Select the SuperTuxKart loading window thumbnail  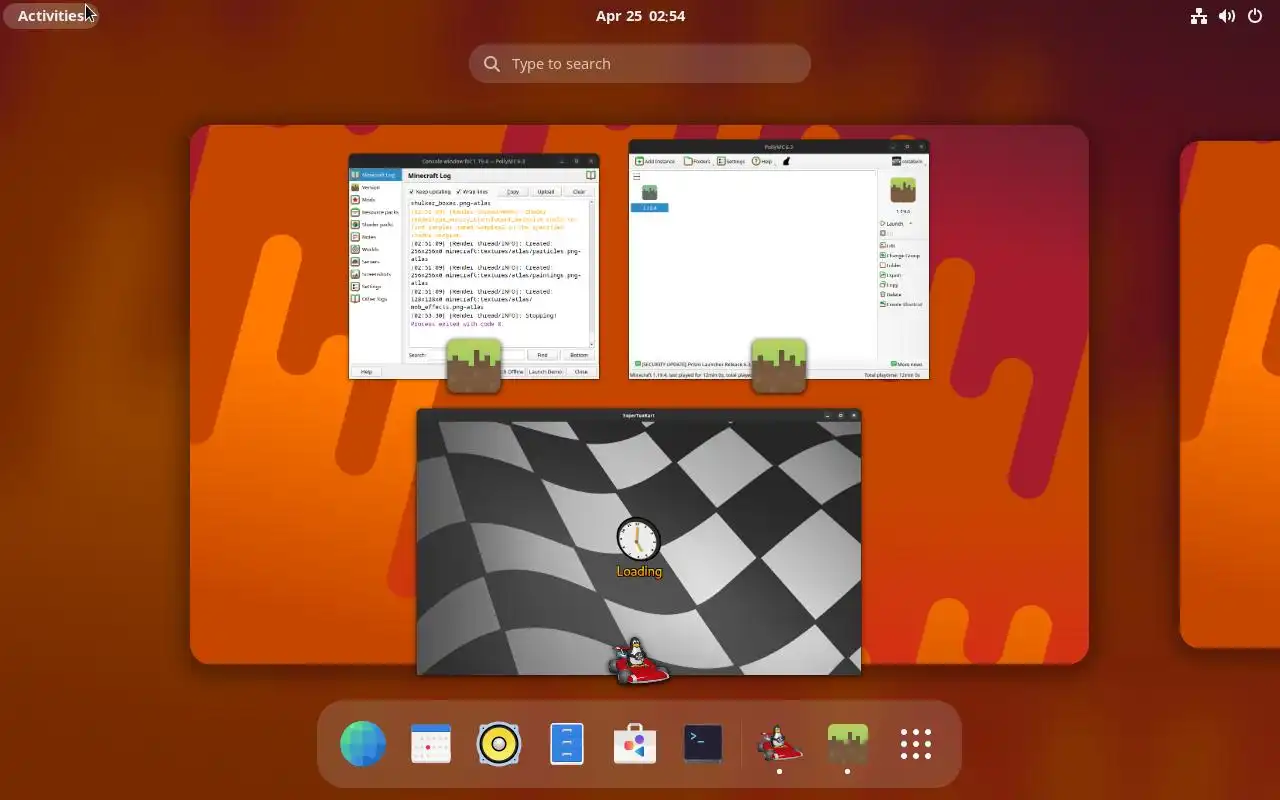[639, 542]
